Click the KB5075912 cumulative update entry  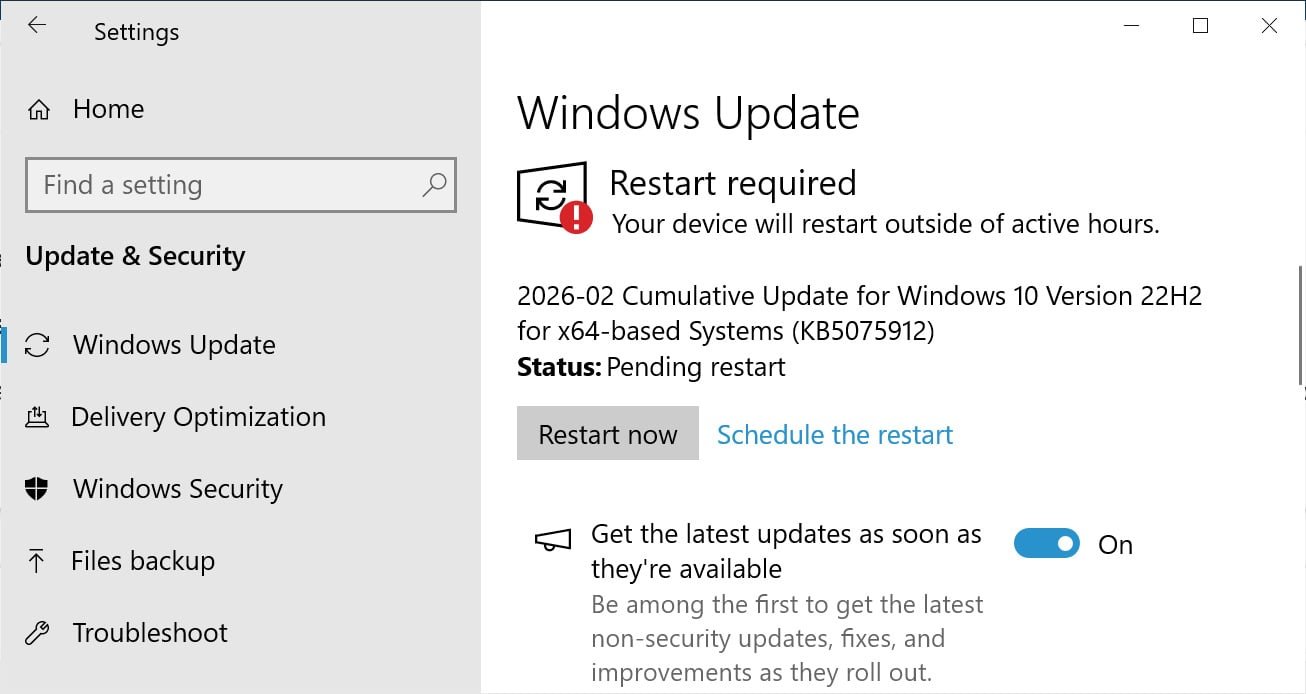[x=860, y=313]
